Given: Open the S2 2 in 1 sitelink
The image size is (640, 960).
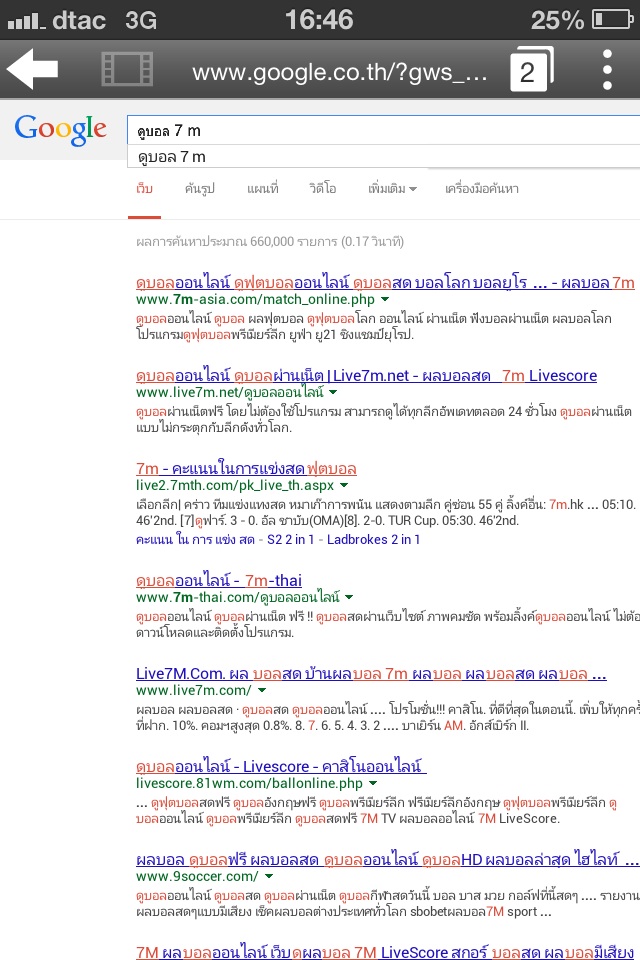Looking at the screenshot, I should pyautogui.click(x=290, y=539).
